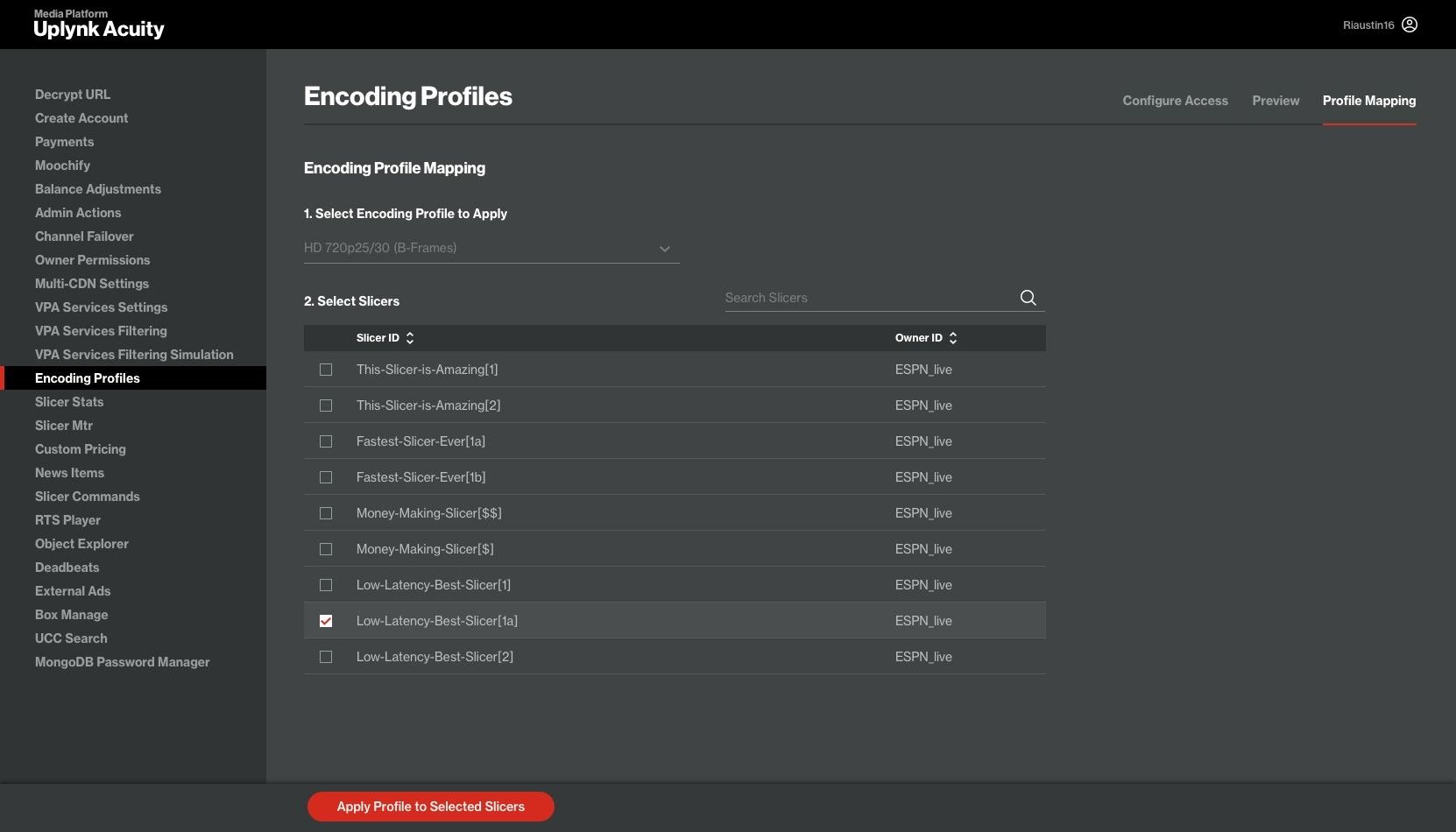
Task: Open the Riaustin16 user account icon
Action: coord(1410,25)
